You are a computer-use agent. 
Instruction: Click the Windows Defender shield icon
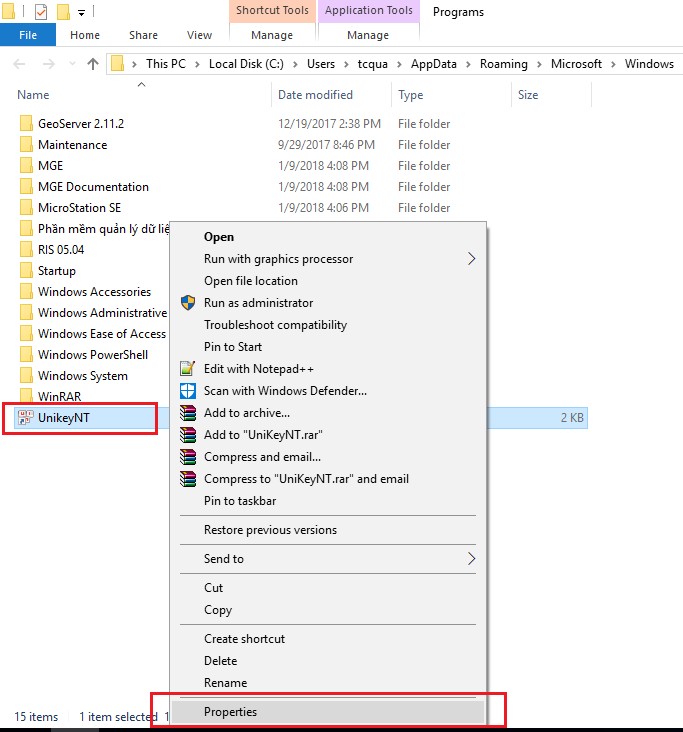tap(188, 391)
